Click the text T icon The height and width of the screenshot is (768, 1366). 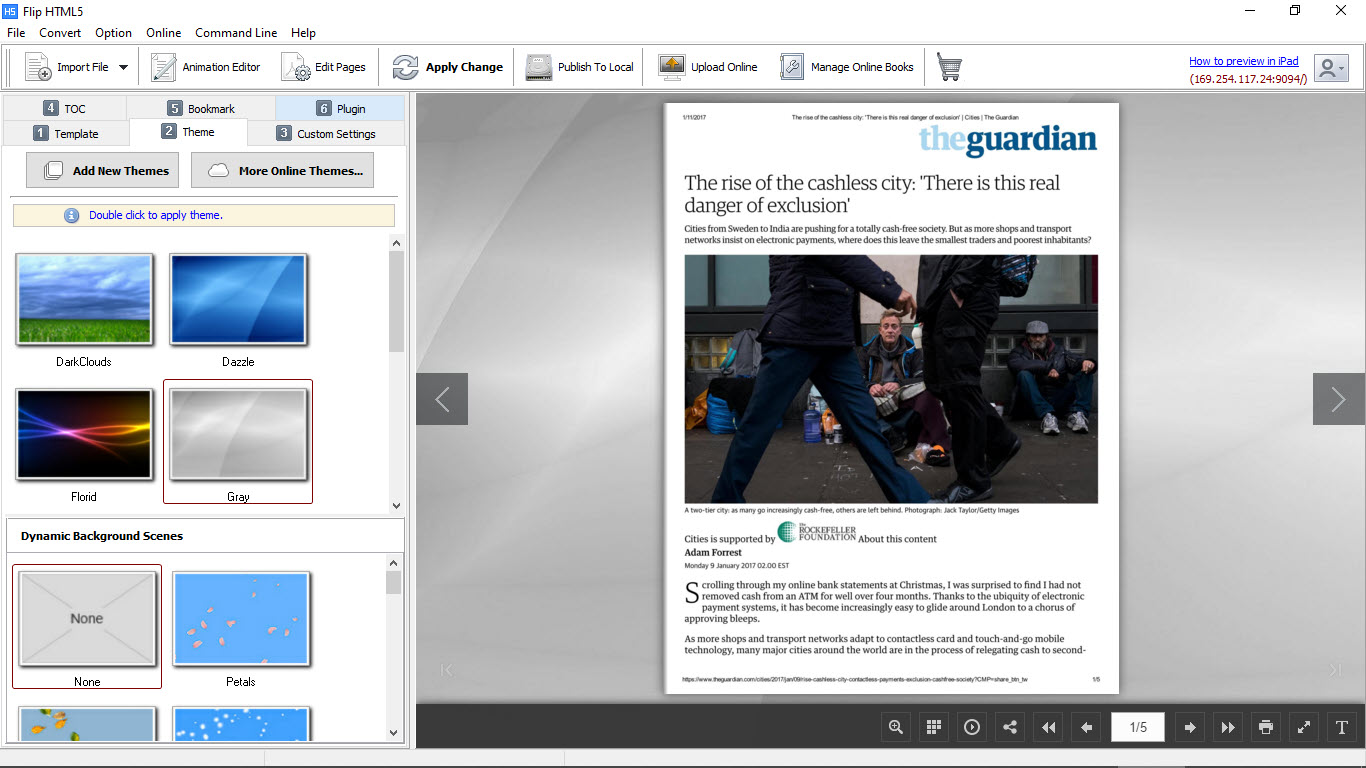coord(1342,727)
